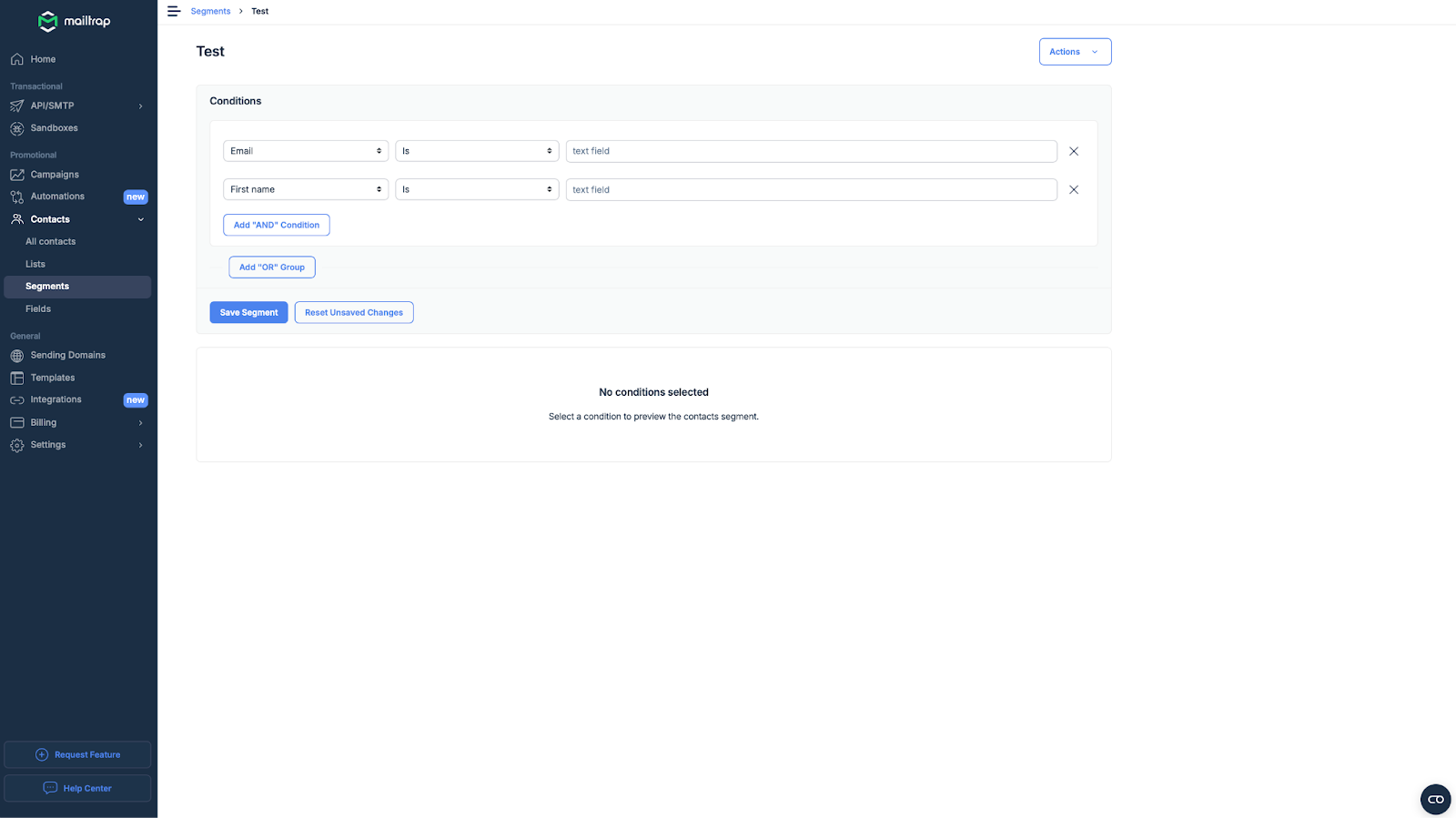Click the Transactional section label
Image resolution: width=1456 pixels, height=818 pixels.
(36, 86)
